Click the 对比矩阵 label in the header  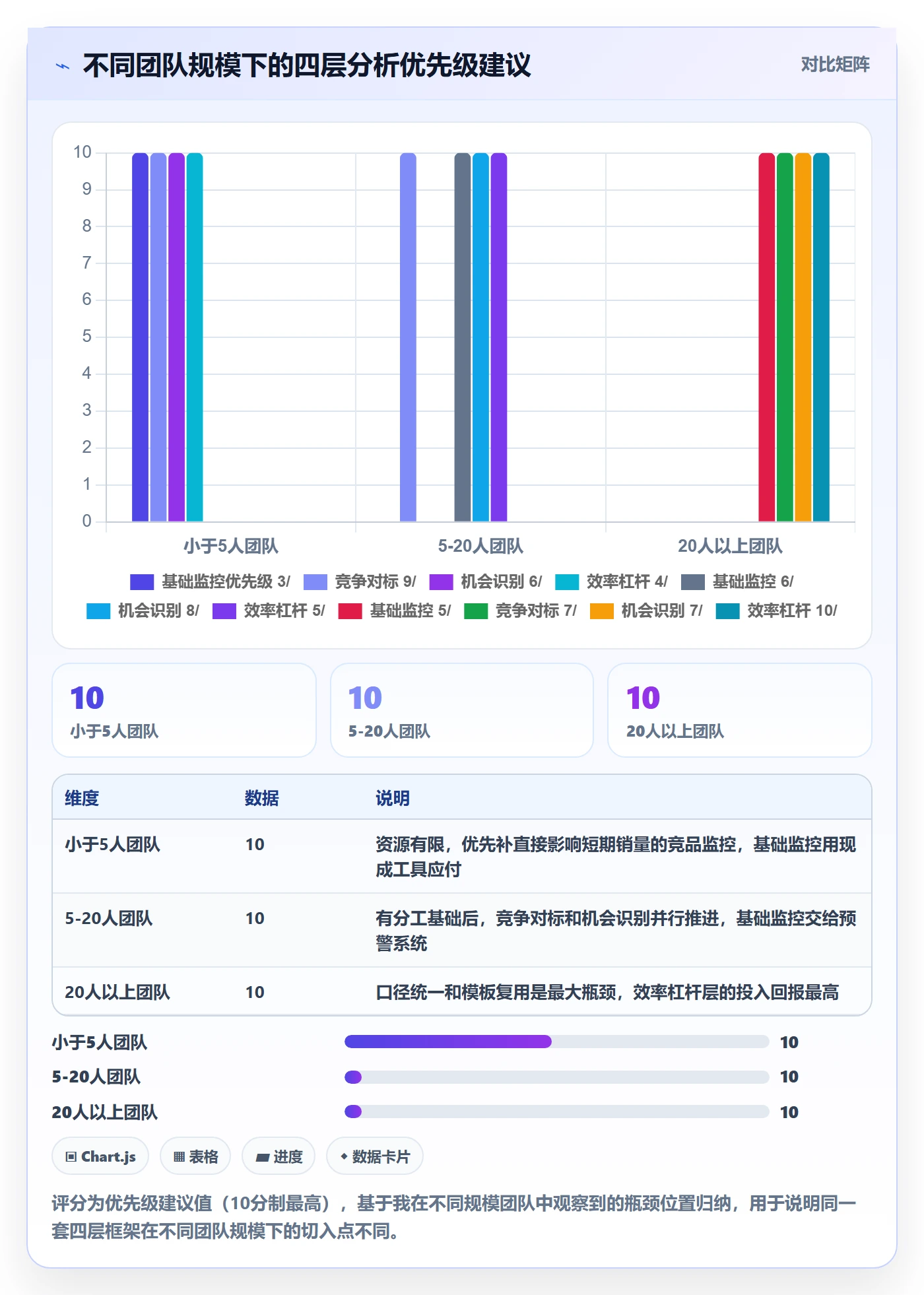(x=835, y=65)
